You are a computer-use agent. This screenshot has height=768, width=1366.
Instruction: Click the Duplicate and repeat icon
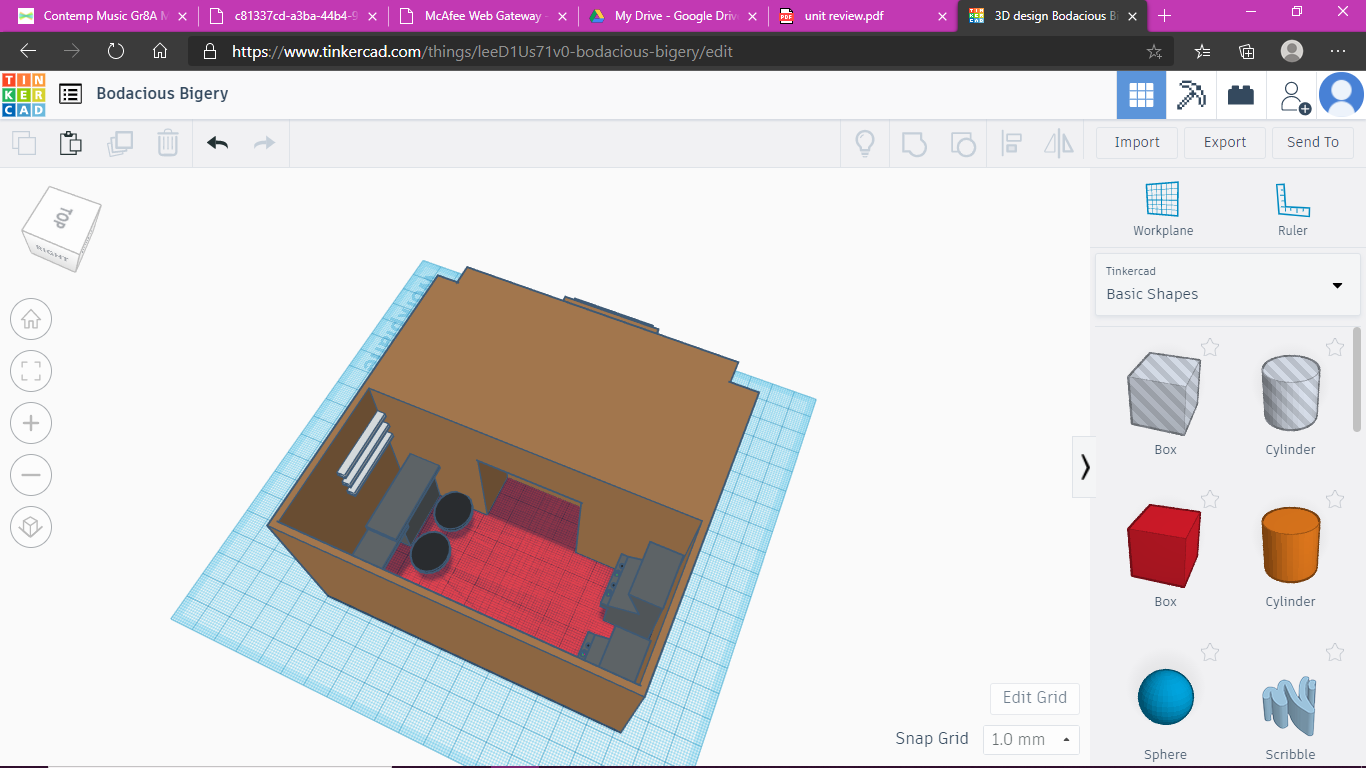tap(120, 143)
